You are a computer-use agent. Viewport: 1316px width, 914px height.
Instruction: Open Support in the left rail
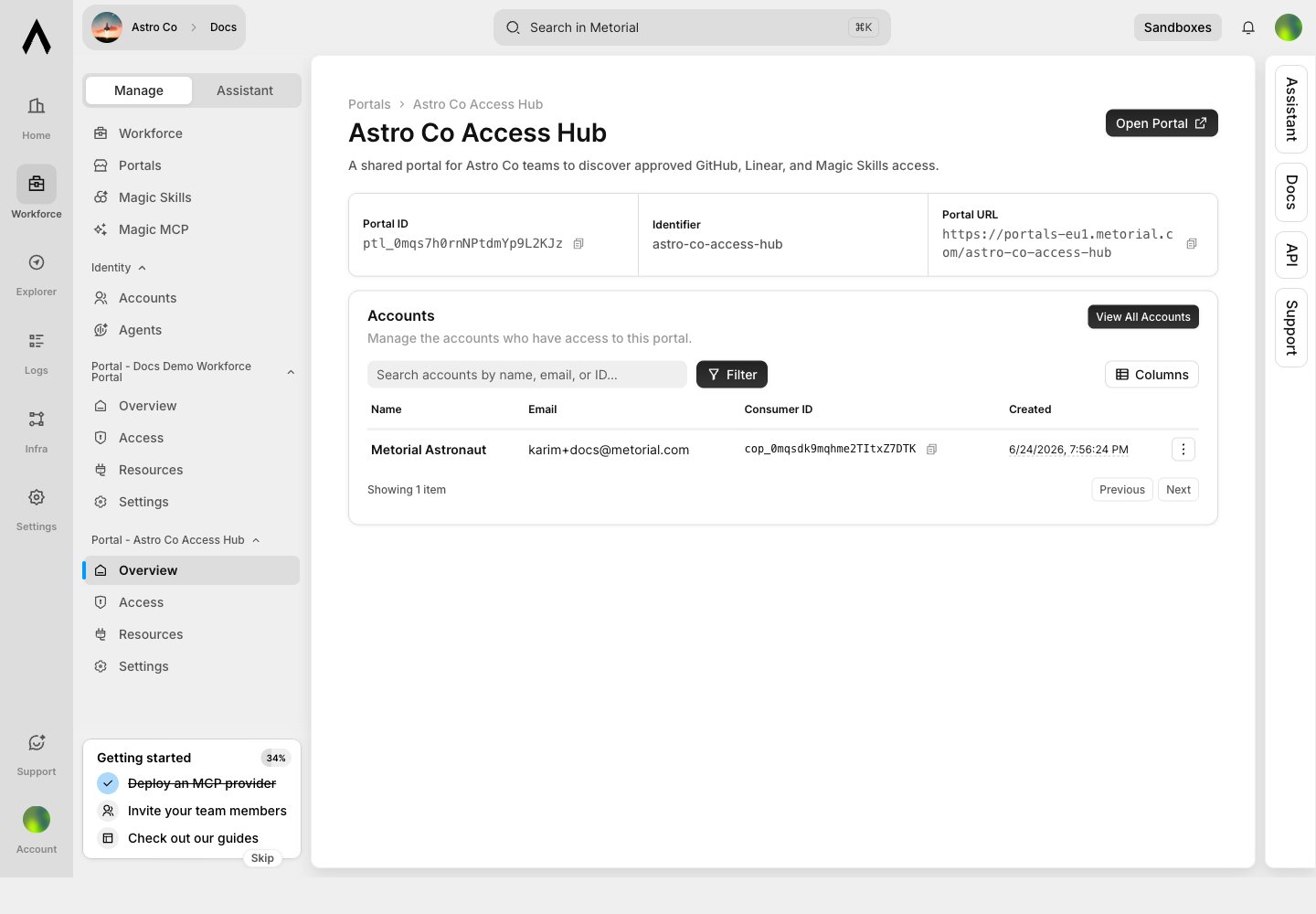(37, 754)
